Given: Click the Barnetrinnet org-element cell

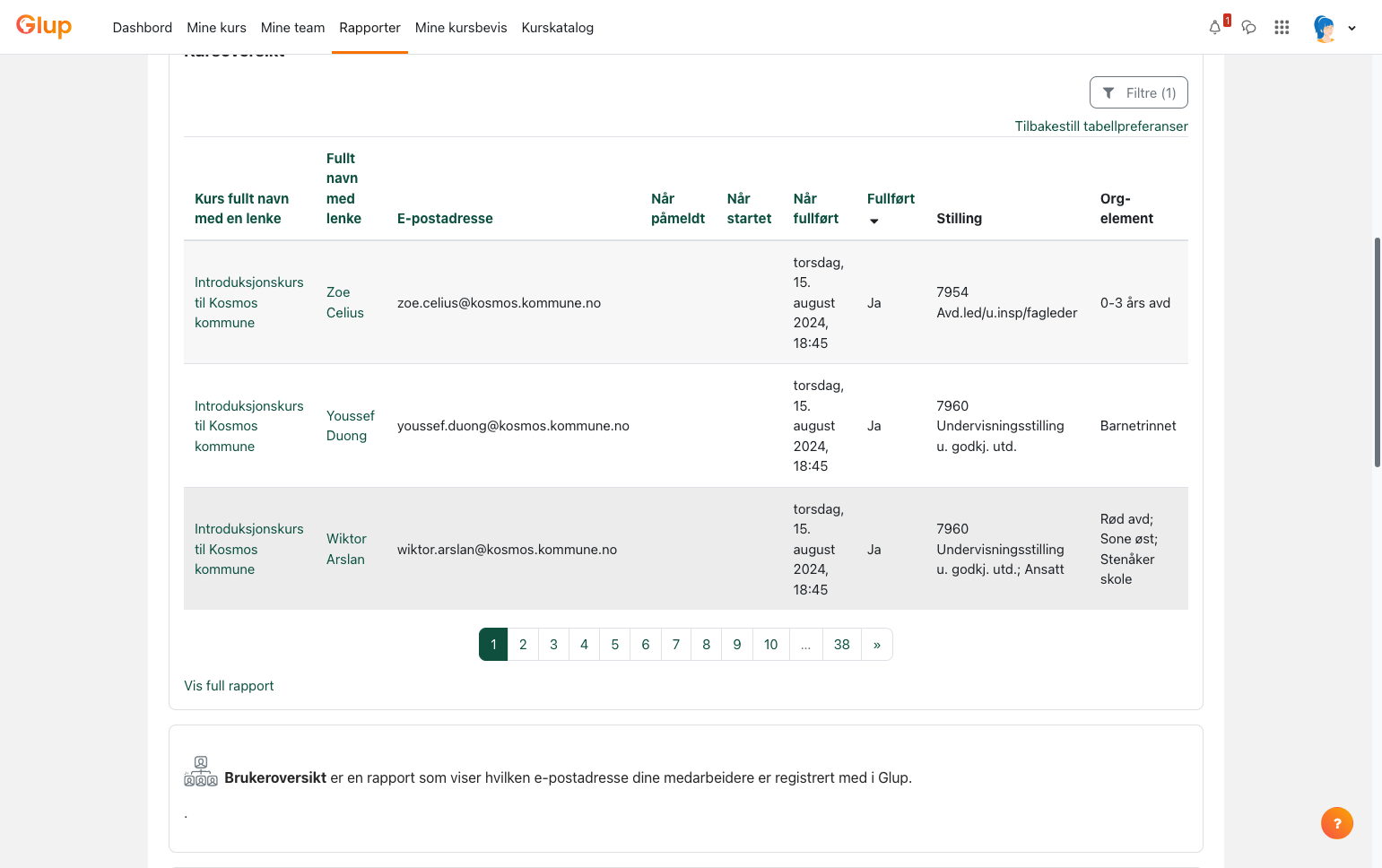Looking at the screenshot, I should (x=1138, y=426).
